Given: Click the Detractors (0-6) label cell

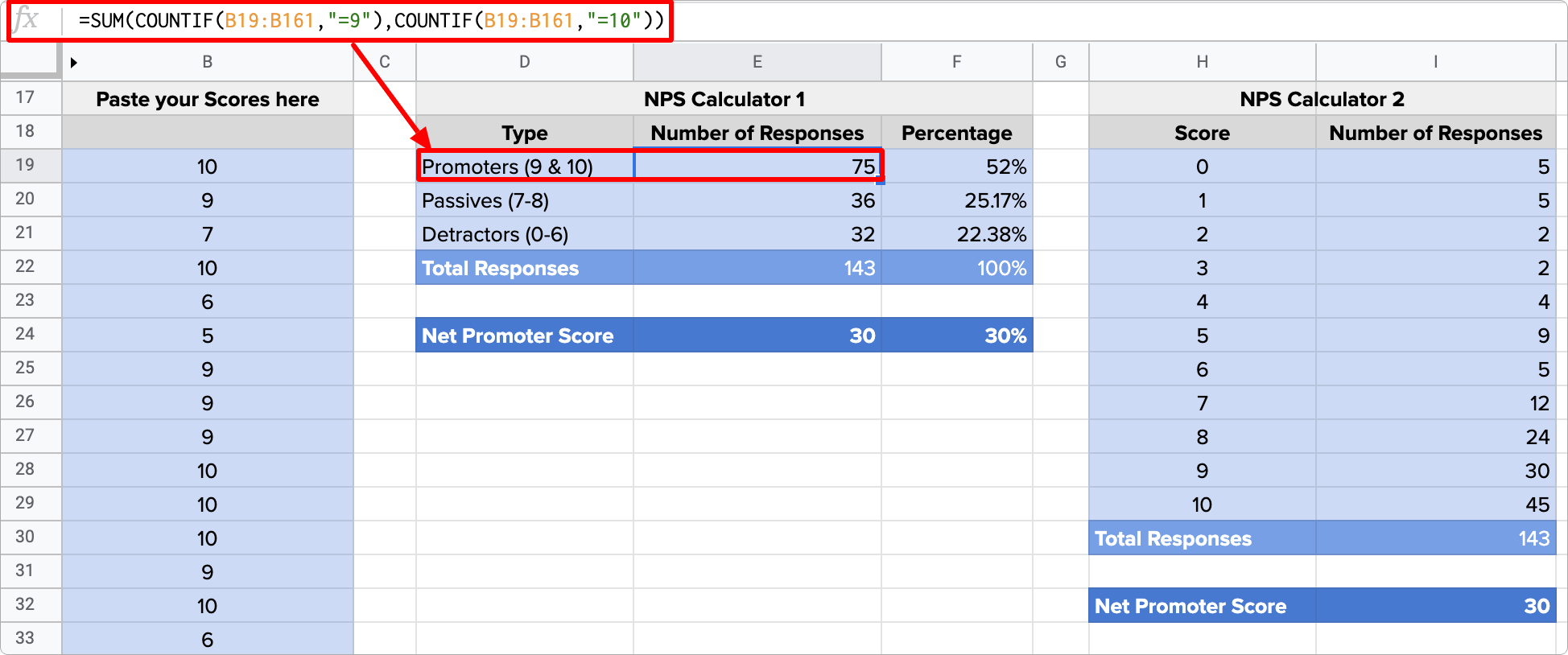Looking at the screenshot, I should coord(524,234).
